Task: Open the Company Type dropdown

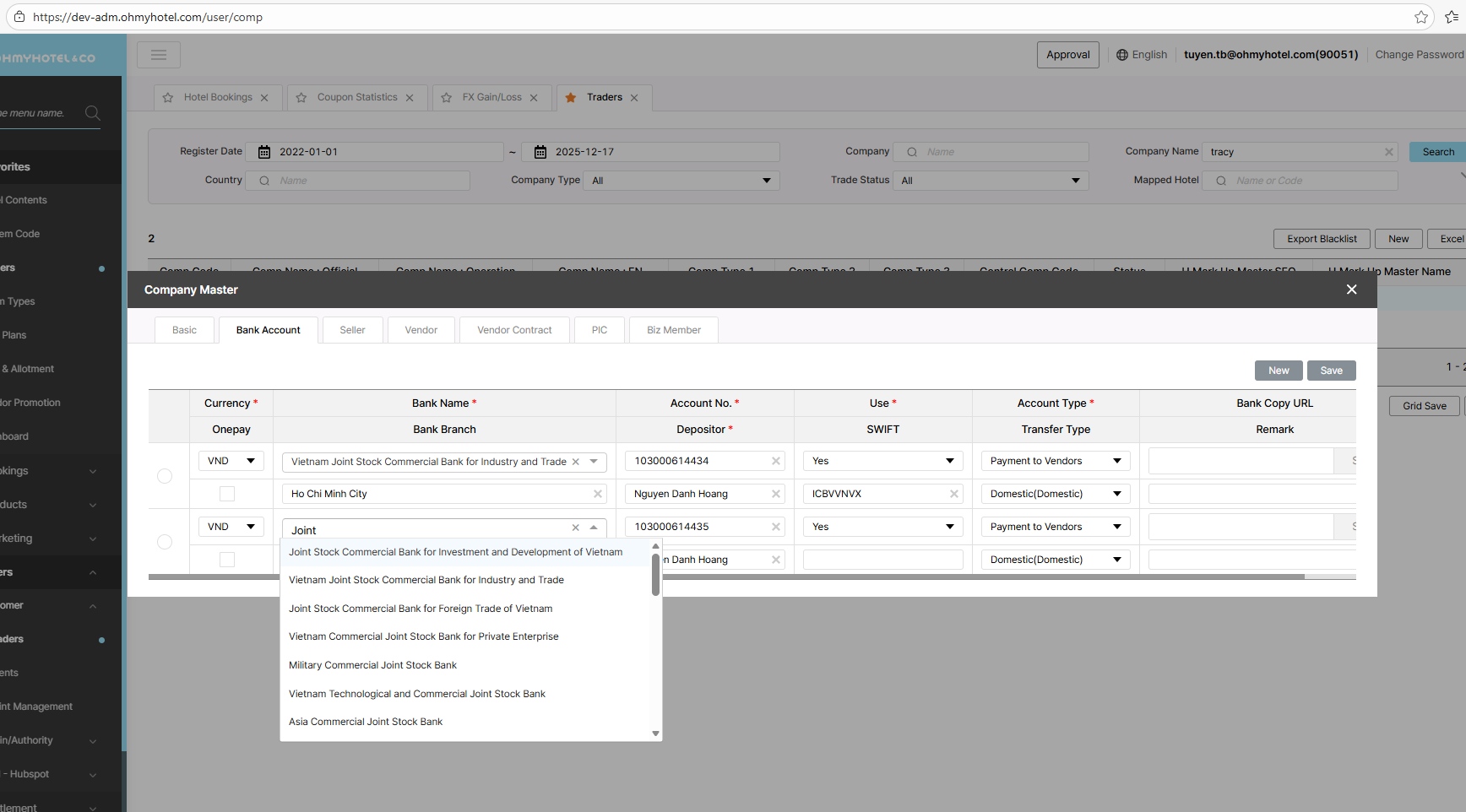Action: pyautogui.click(x=681, y=181)
